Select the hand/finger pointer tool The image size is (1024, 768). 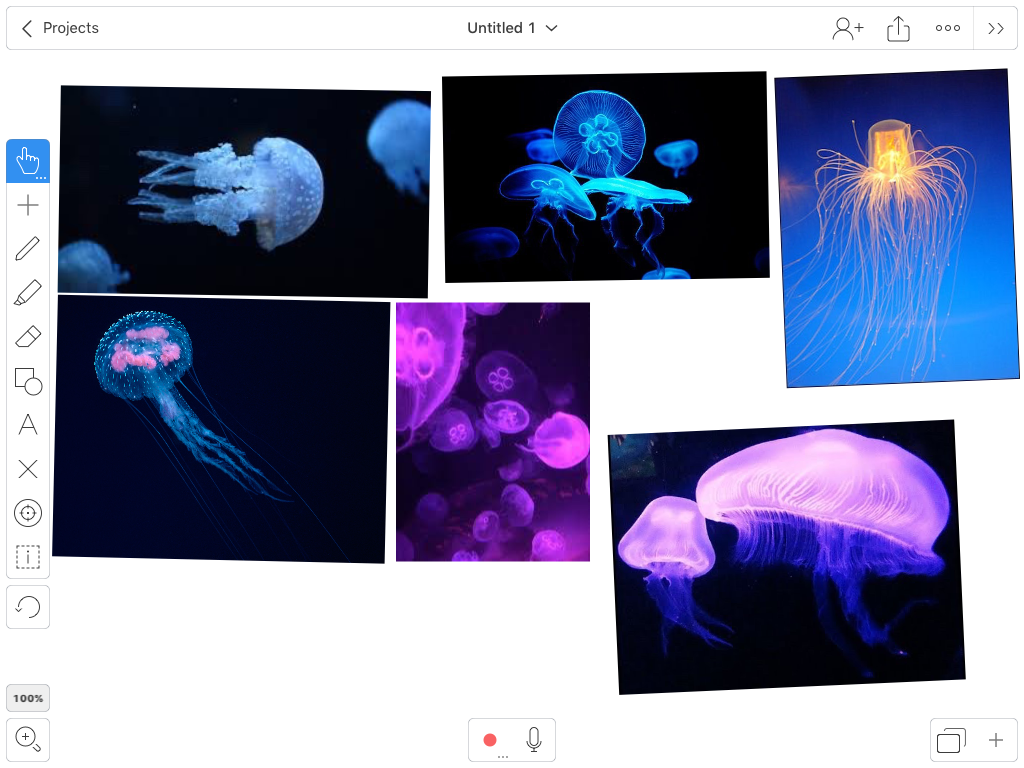(28, 161)
